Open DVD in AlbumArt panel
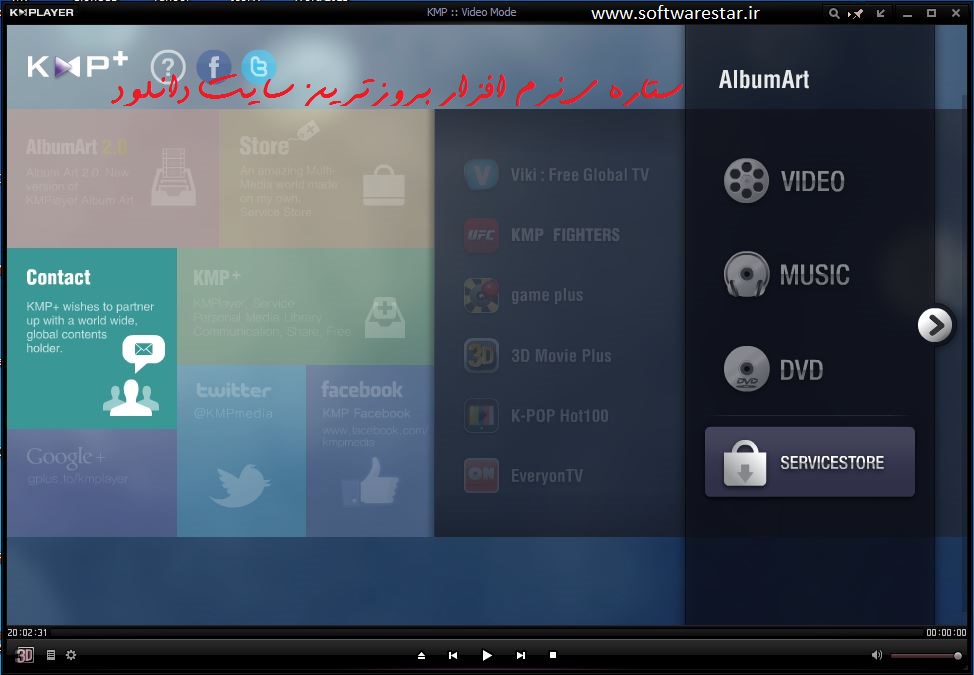Image resolution: width=974 pixels, height=675 pixels. [x=774, y=369]
